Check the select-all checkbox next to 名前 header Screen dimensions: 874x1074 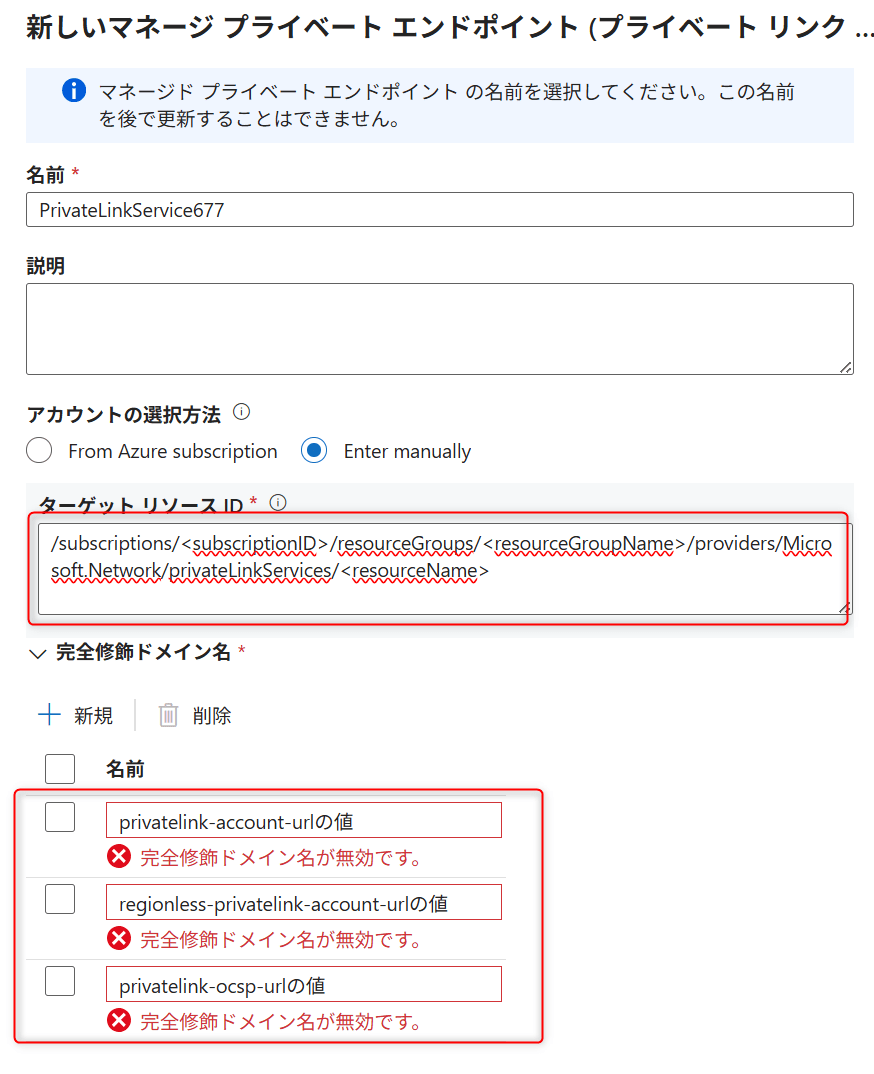[60, 769]
